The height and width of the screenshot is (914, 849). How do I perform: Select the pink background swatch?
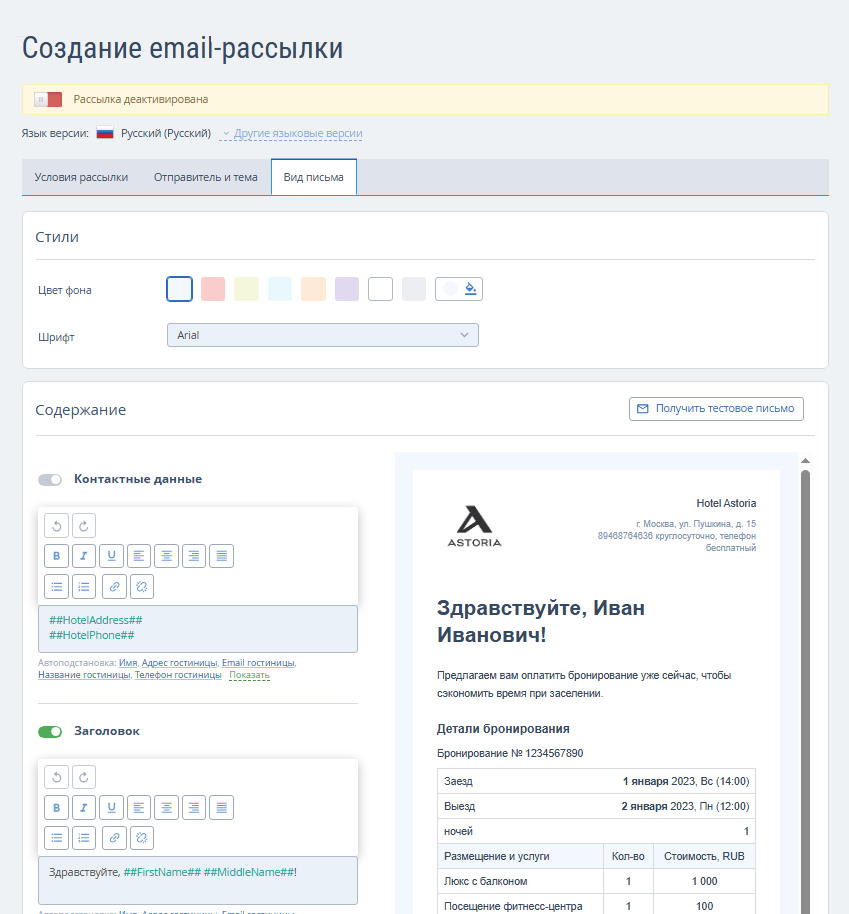(x=213, y=289)
